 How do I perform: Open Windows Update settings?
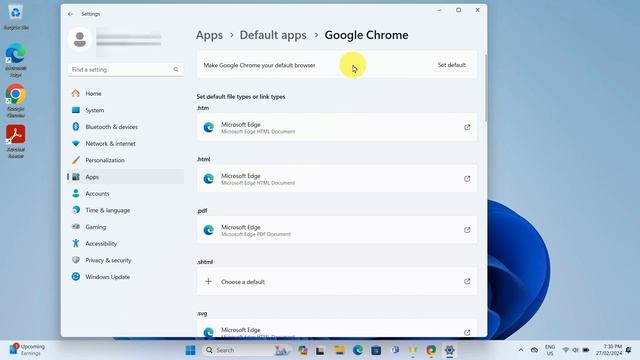126,277
